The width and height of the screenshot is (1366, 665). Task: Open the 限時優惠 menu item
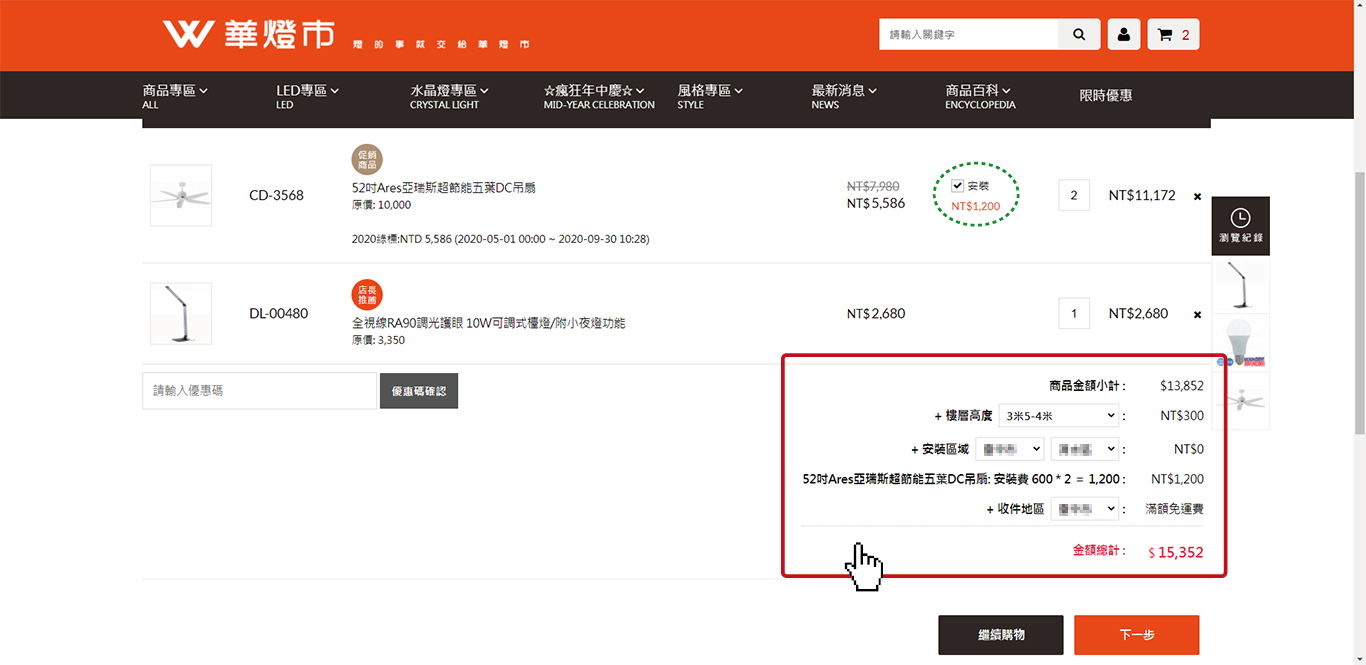tap(1106, 96)
